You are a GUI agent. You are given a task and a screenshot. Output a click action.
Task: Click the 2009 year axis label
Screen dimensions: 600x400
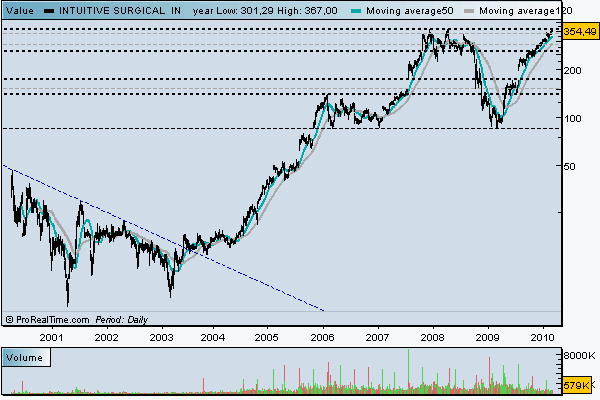pos(488,337)
